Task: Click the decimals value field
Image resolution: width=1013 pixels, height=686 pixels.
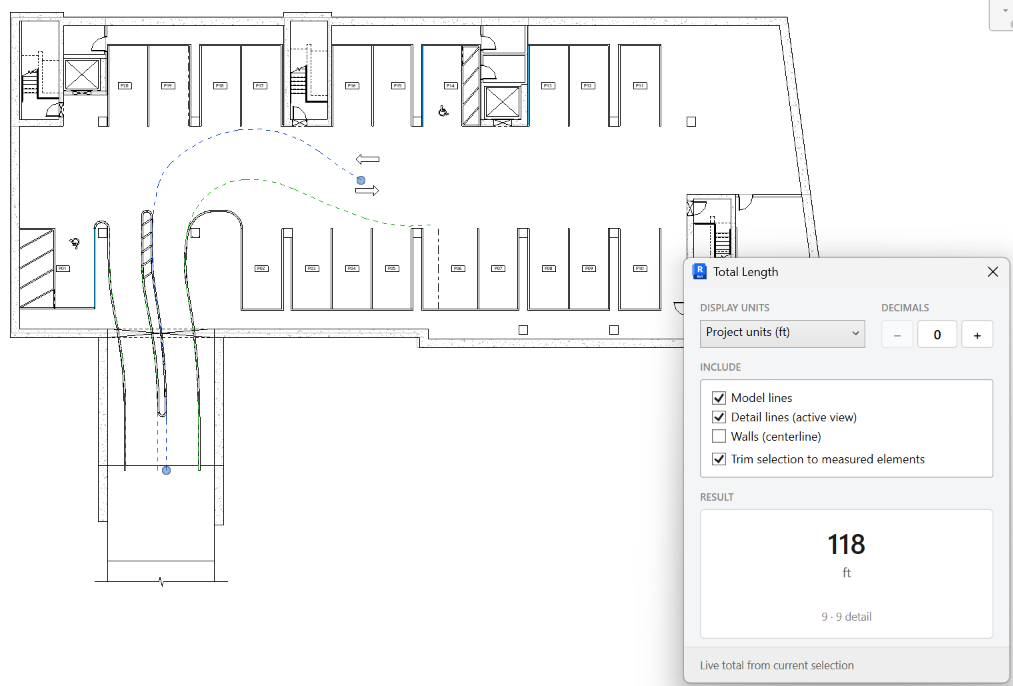Action: [x=937, y=335]
